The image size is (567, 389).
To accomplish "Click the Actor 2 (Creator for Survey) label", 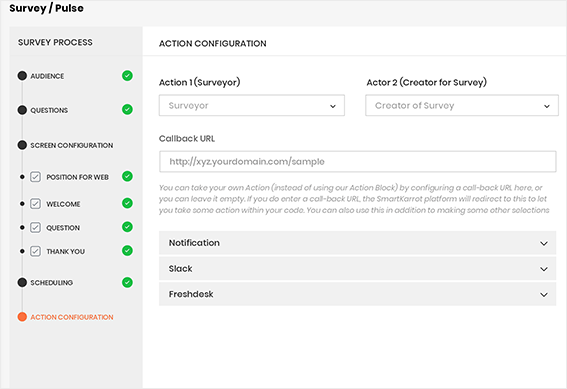I will (x=427, y=82).
